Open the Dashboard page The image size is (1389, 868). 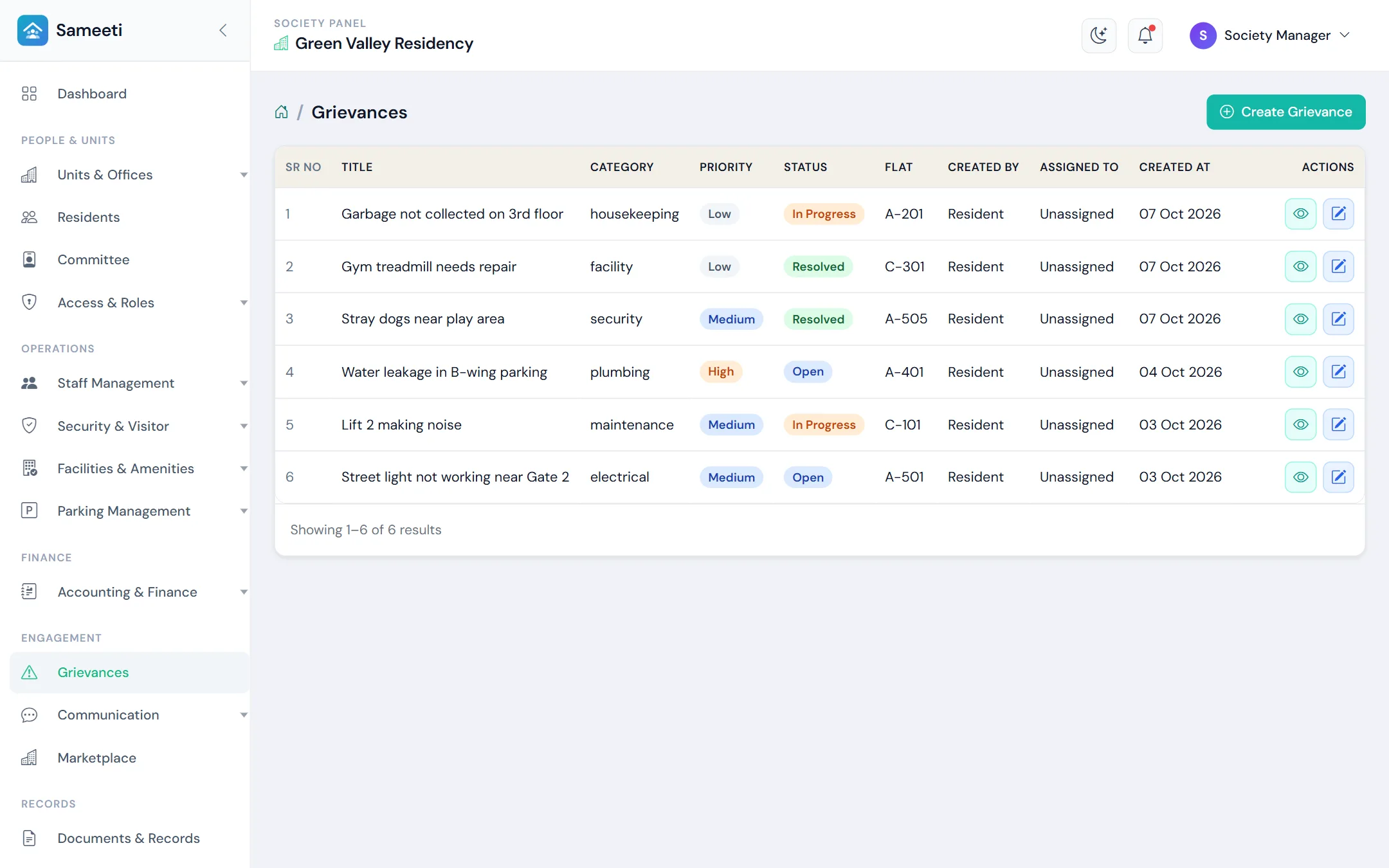point(129,94)
